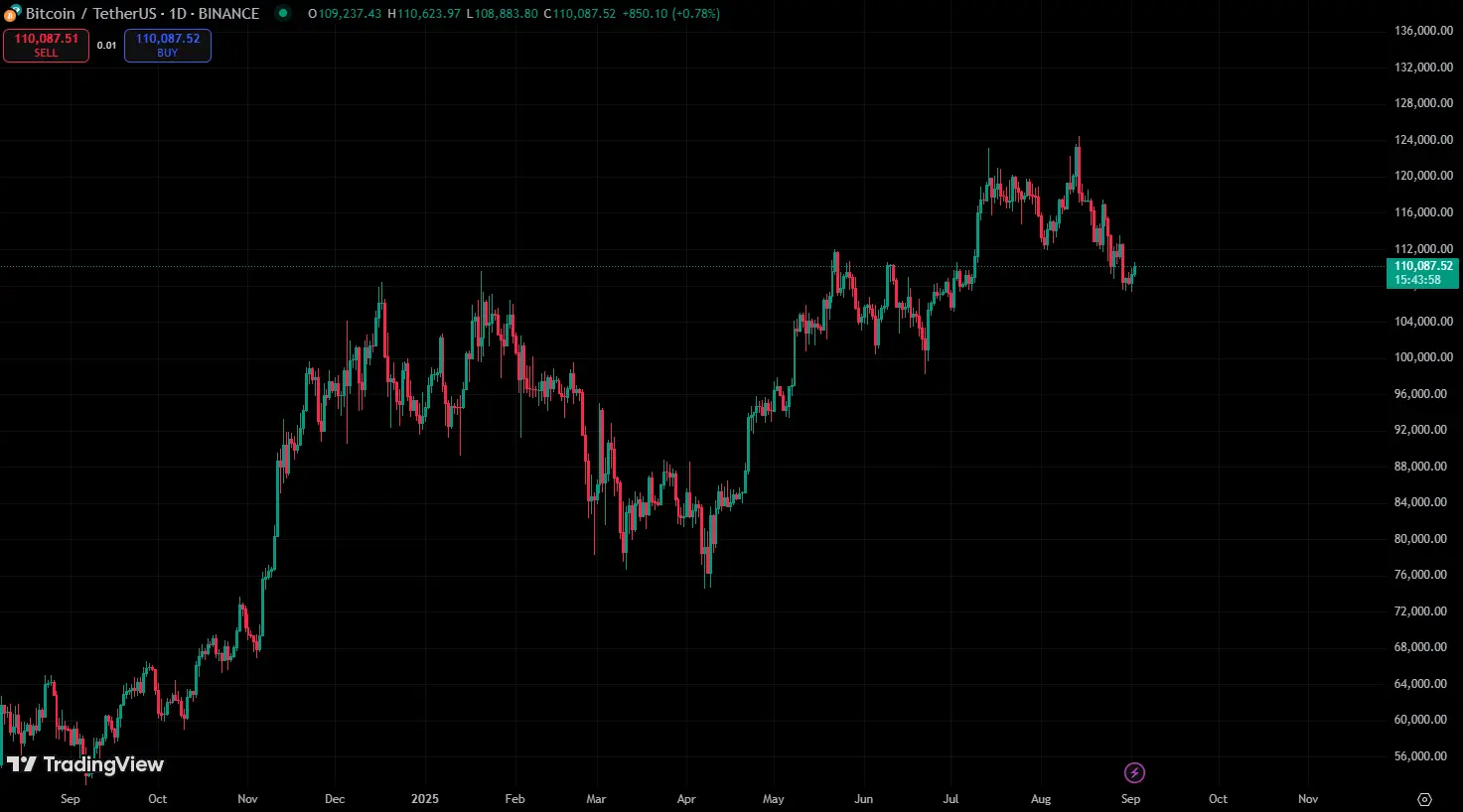The image size is (1463, 812).
Task: Click the Bitcoin / TetherUS symbol title
Action: (x=142, y=14)
